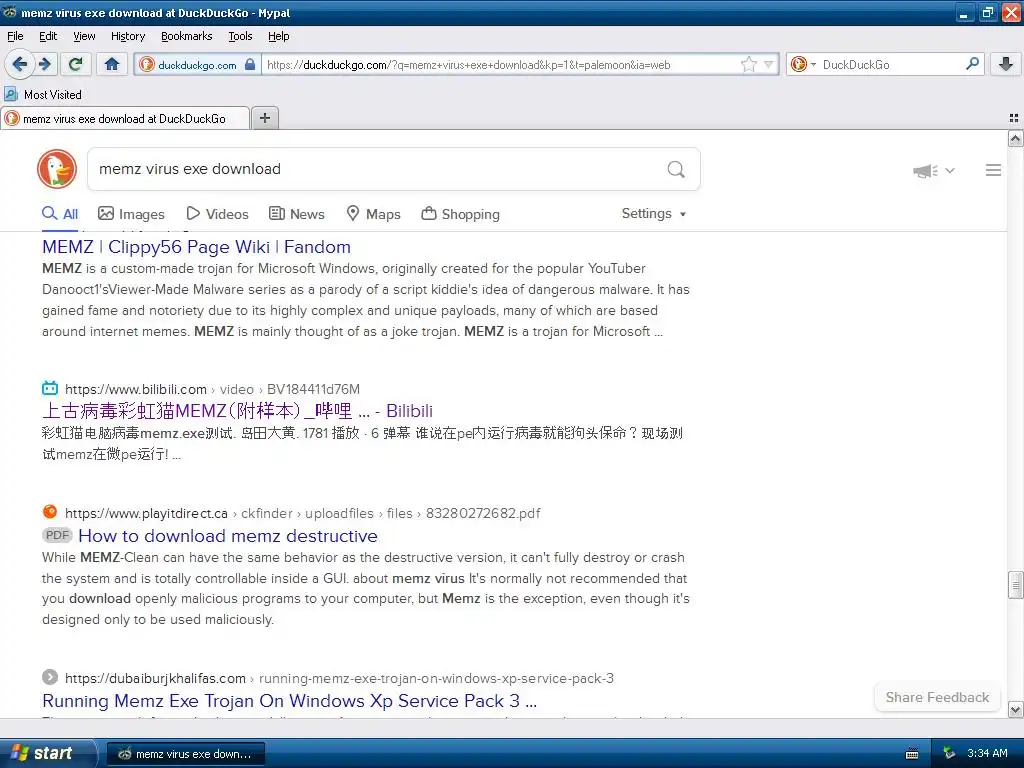Image resolution: width=1024 pixels, height=768 pixels.
Task: Open the Most Visited bookmarks folder
Action: tap(43, 95)
